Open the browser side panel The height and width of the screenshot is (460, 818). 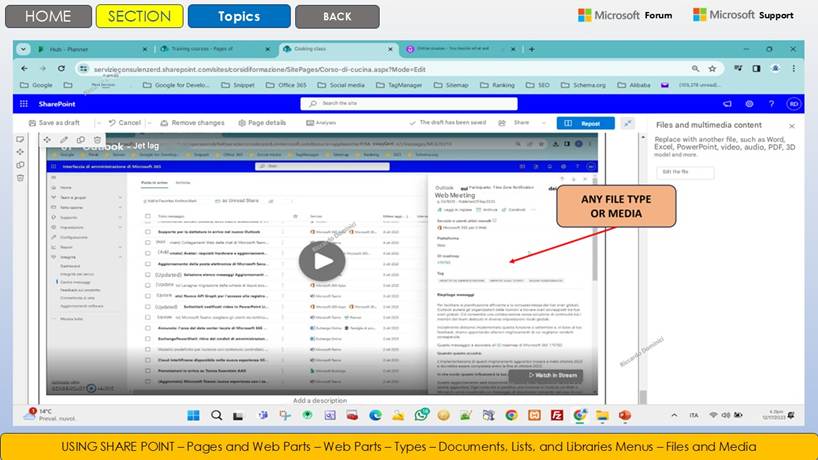(756, 68)
